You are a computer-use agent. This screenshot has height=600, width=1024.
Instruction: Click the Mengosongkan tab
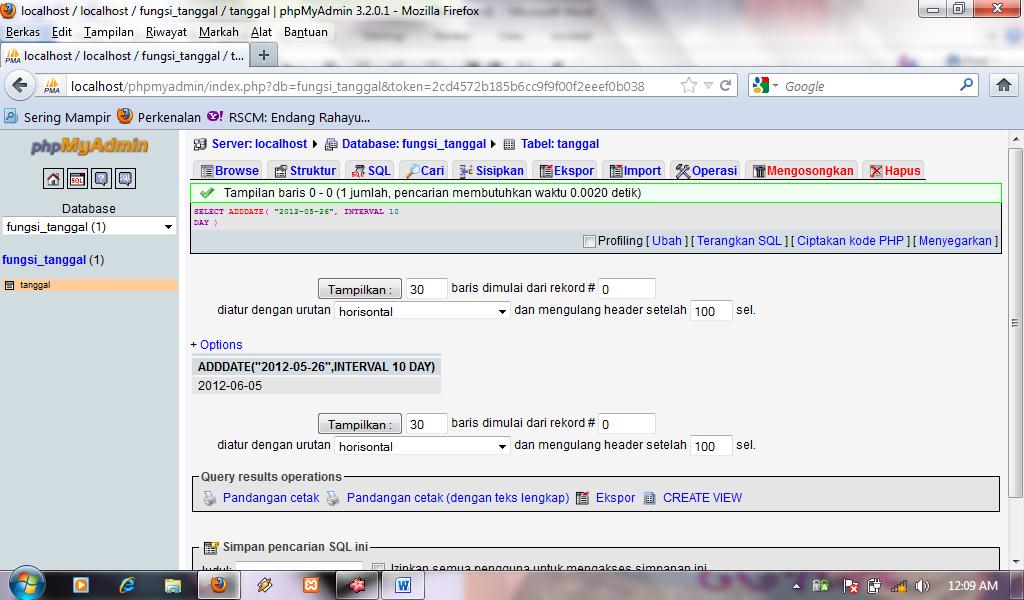tap(803, 171)
